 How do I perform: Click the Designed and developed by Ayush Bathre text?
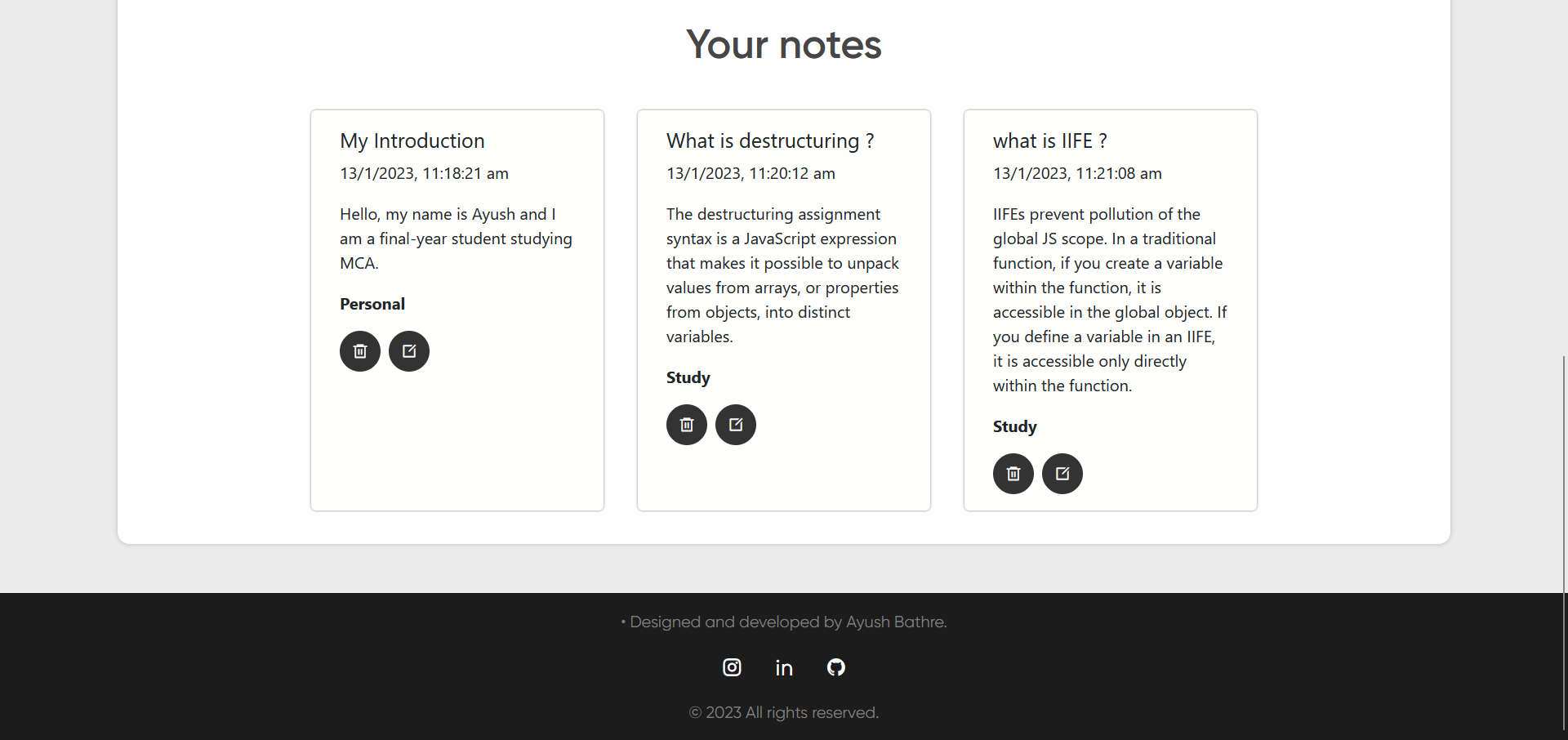coord(784,622)
